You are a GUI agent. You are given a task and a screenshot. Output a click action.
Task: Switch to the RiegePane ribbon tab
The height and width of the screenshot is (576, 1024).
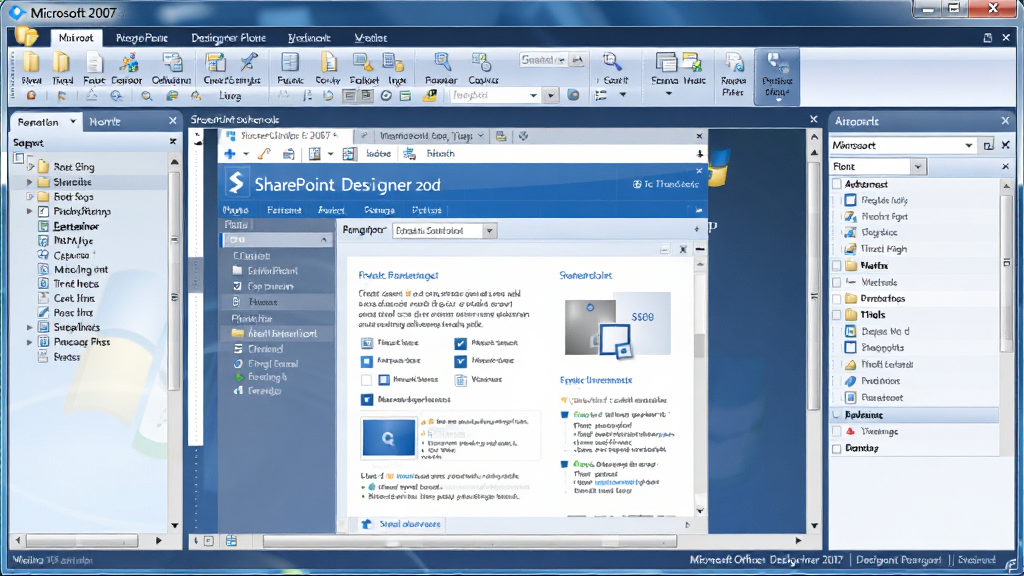[x=142, y=38]
